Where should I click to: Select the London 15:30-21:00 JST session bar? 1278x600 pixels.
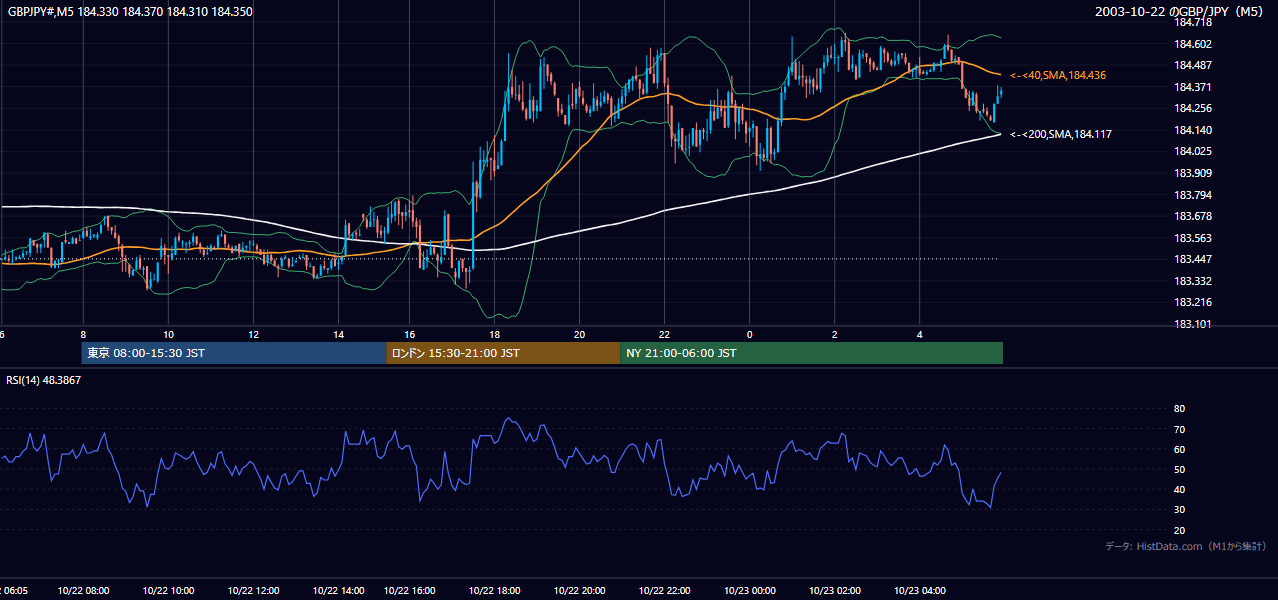tap(503, 353)
